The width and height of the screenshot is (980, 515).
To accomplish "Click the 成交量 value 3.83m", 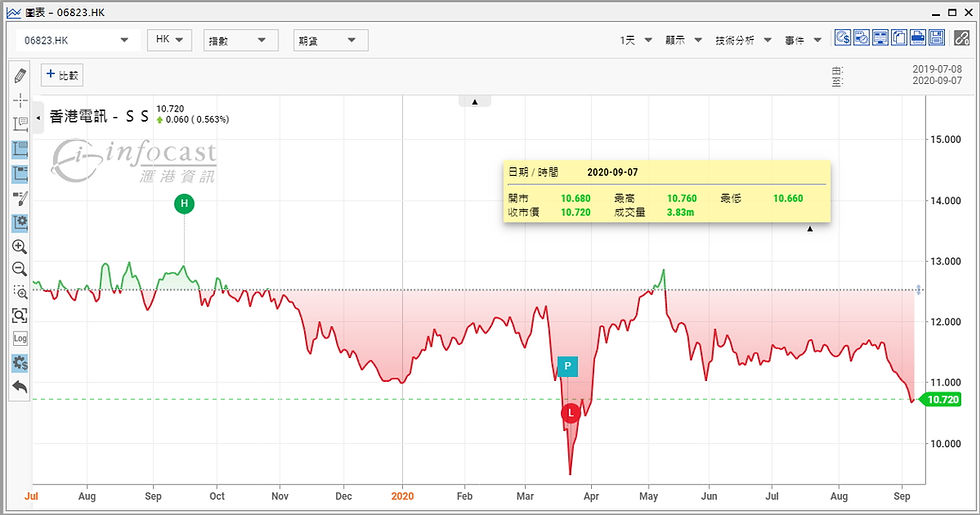I will click(x=680, y=212).
